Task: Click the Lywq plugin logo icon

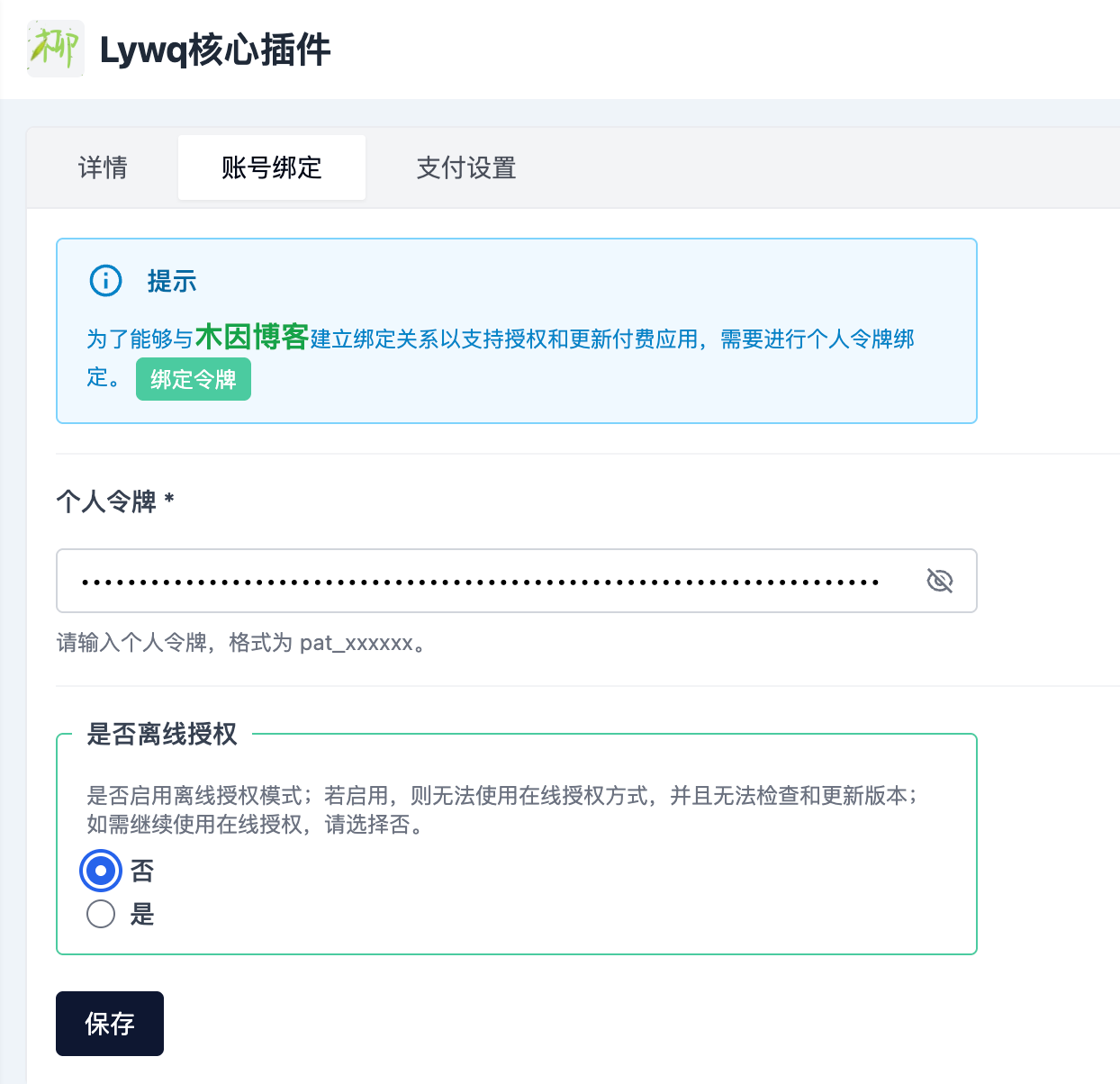Action: coord(55,49)
